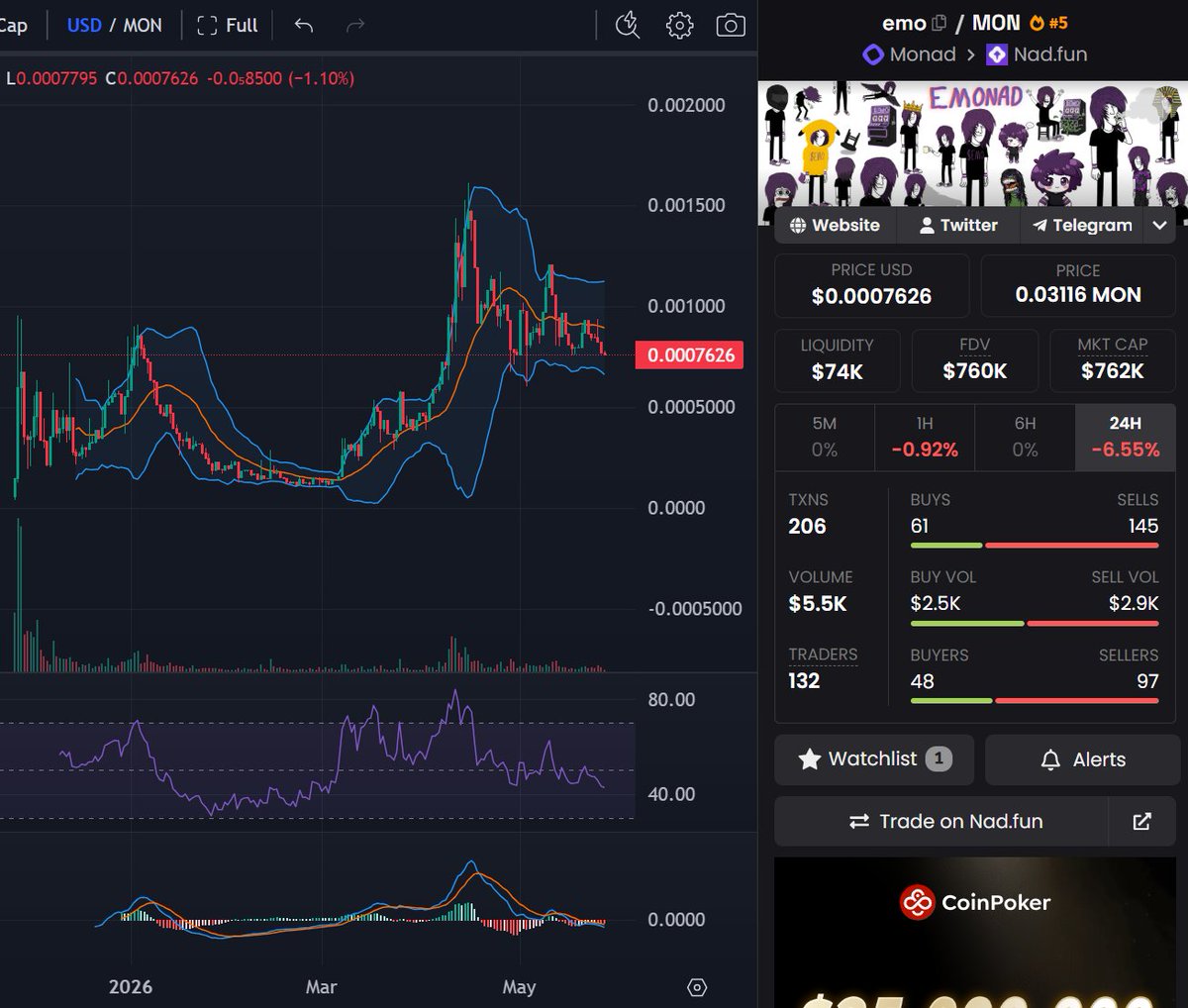Click the FDV $760K box
Screen dimensions: 1188x1008
coord(974,360)
